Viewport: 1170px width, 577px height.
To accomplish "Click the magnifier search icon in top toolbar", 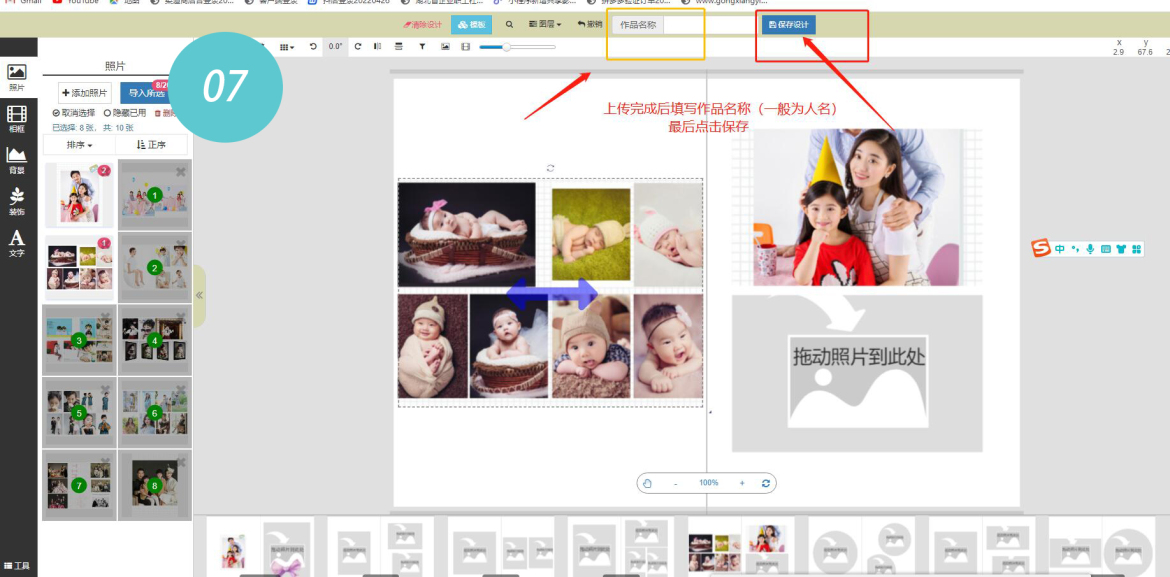I will pos(509,24).
